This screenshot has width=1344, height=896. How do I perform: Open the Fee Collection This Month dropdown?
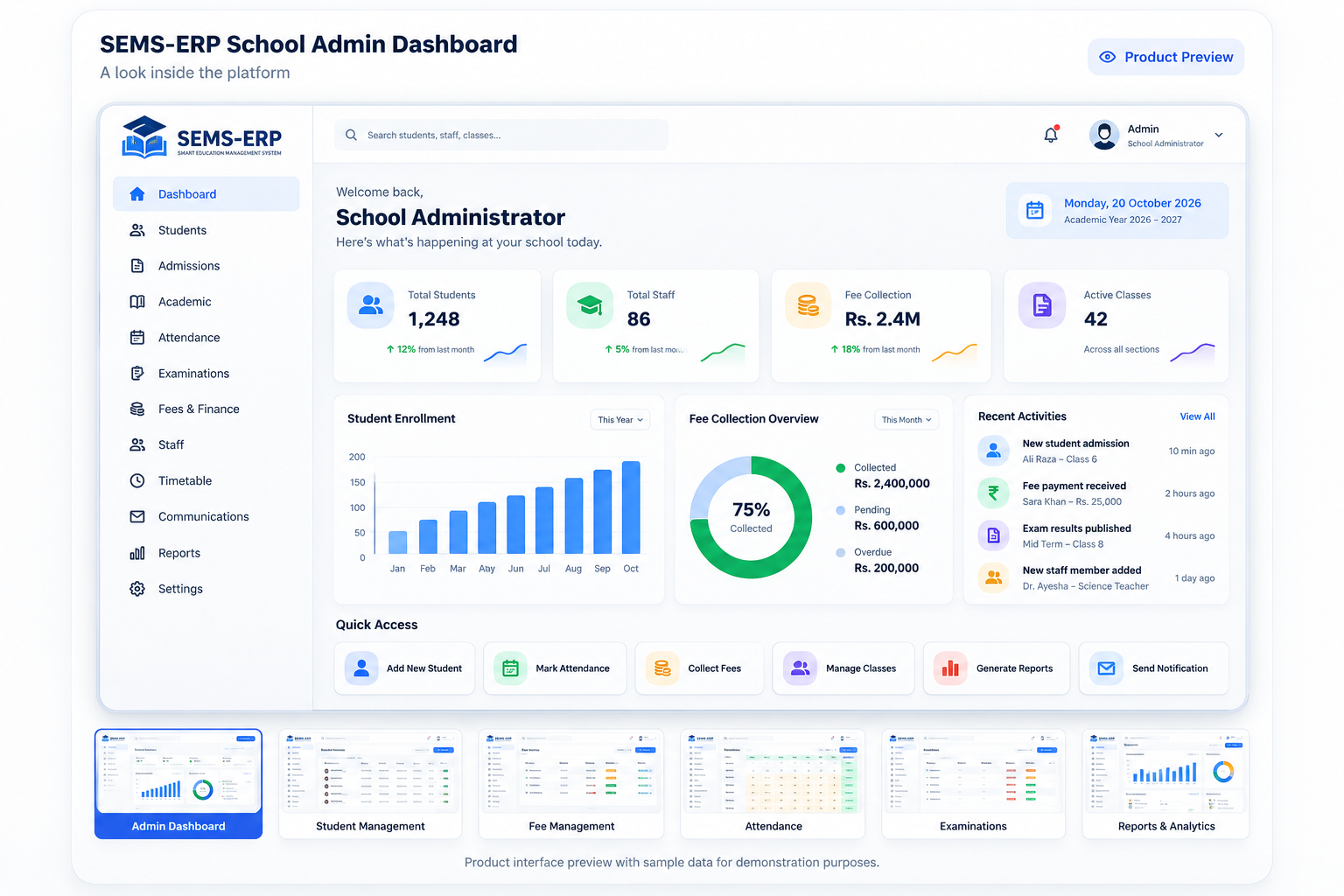point(906,420)
